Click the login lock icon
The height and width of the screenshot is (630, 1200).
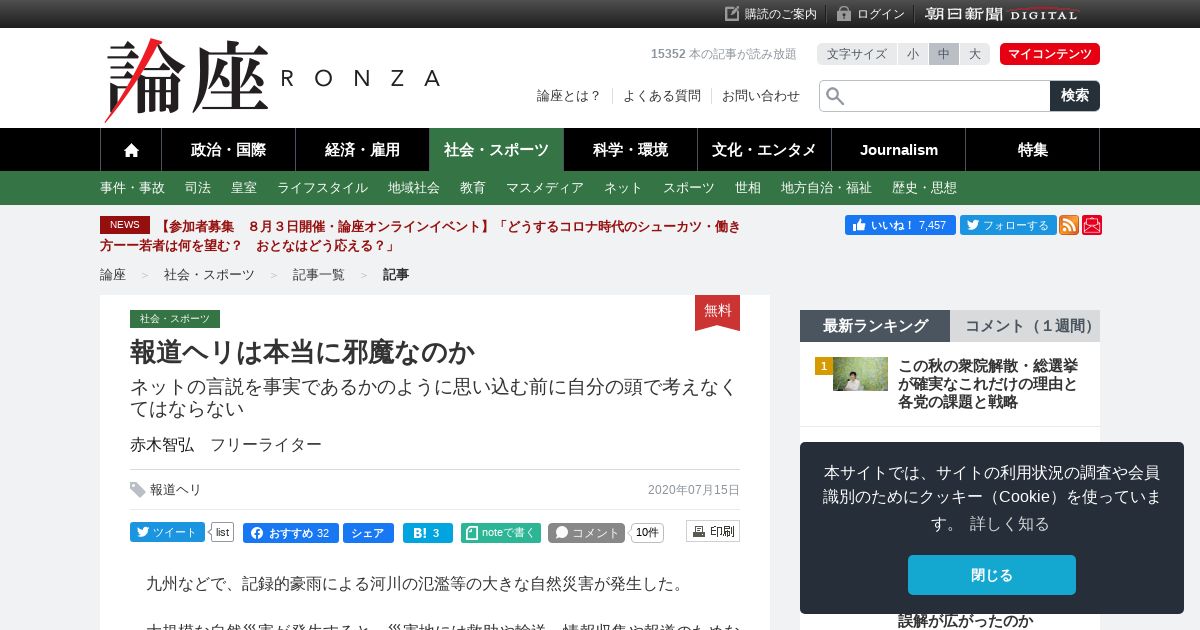844,14
